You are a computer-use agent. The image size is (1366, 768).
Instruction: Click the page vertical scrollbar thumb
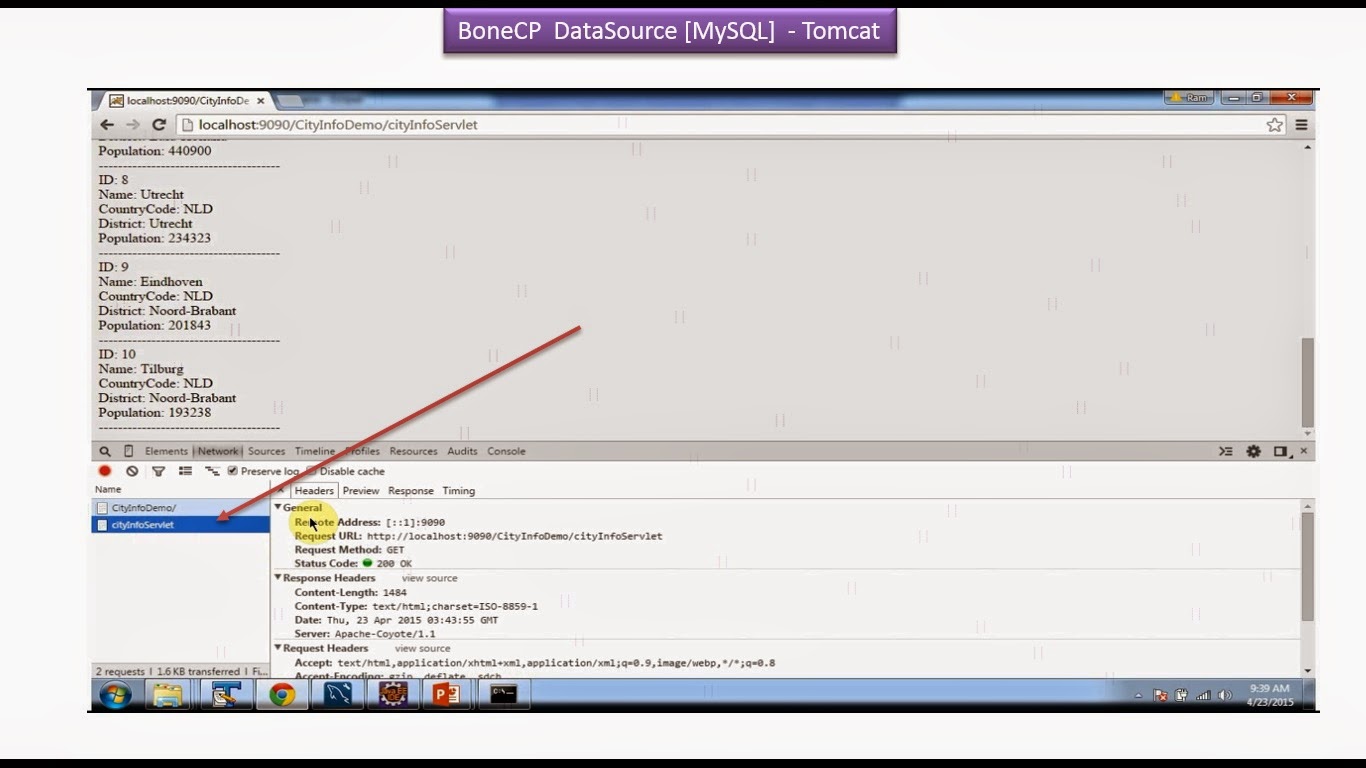point(1307,382)
